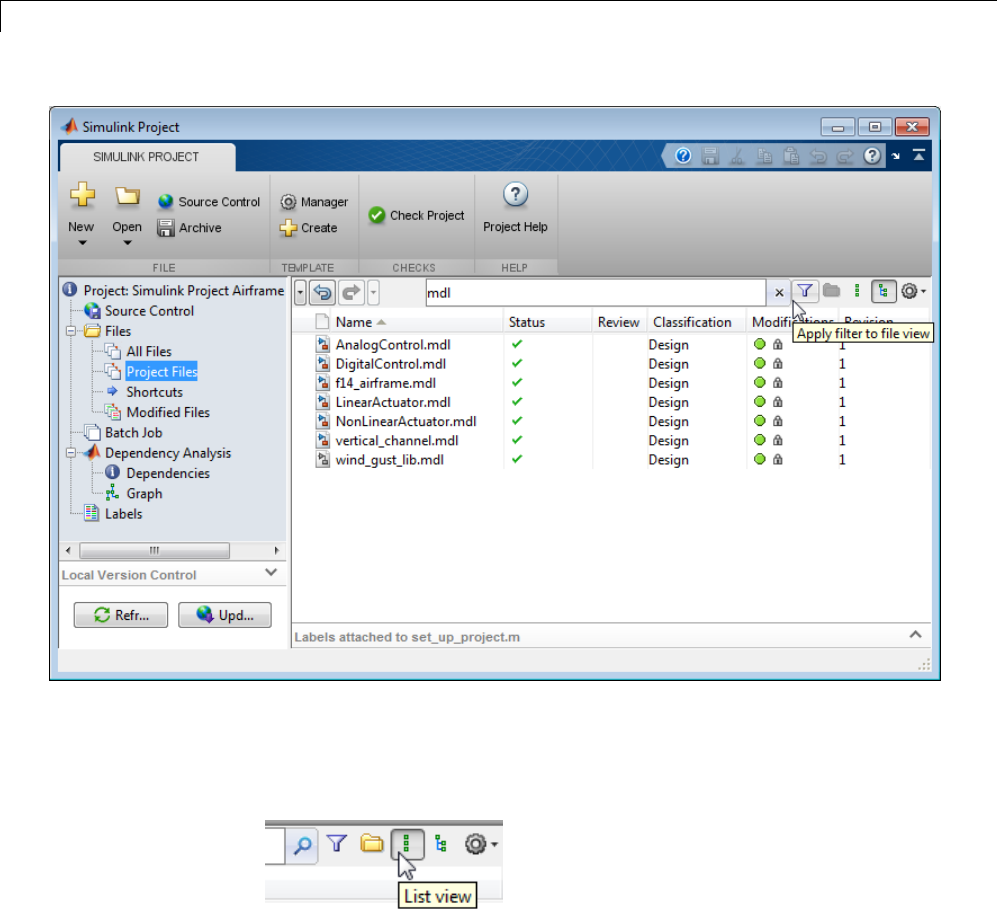
Task: Select vertical_channel.mdl file
Action: [397, 441]
